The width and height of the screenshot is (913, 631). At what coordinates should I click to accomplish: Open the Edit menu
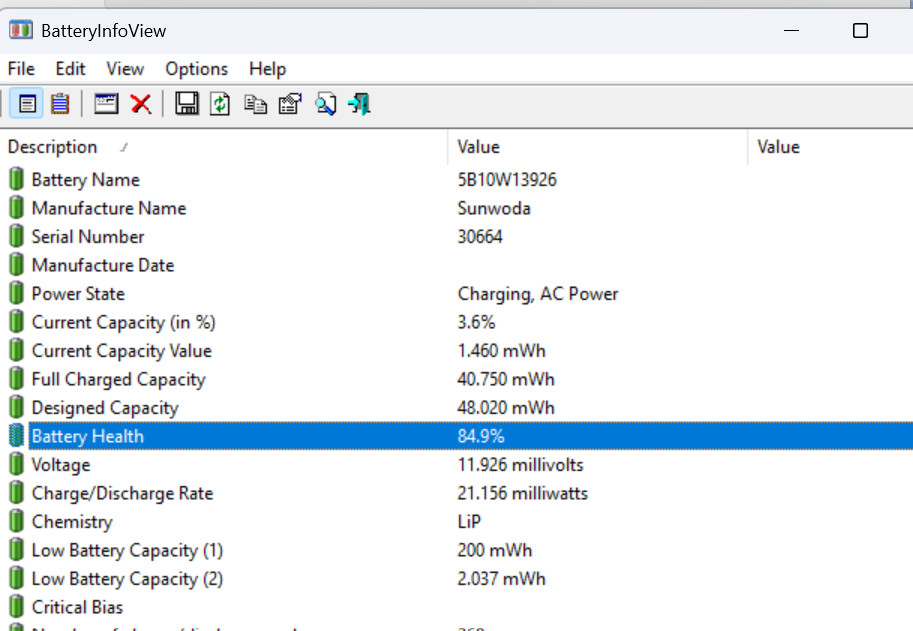70,69
